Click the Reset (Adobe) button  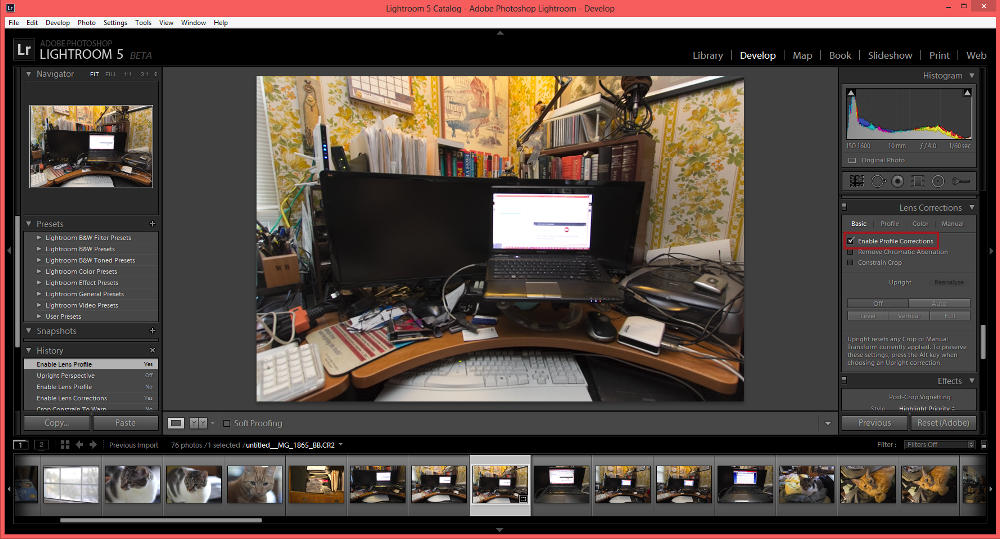(x=943, y=423)
